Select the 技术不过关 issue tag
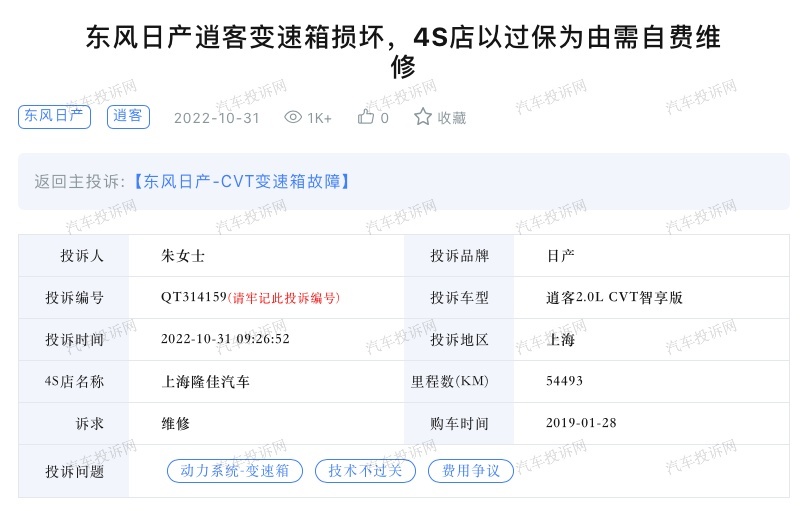Viewport: 810px width, 511px height. point(365,471)
